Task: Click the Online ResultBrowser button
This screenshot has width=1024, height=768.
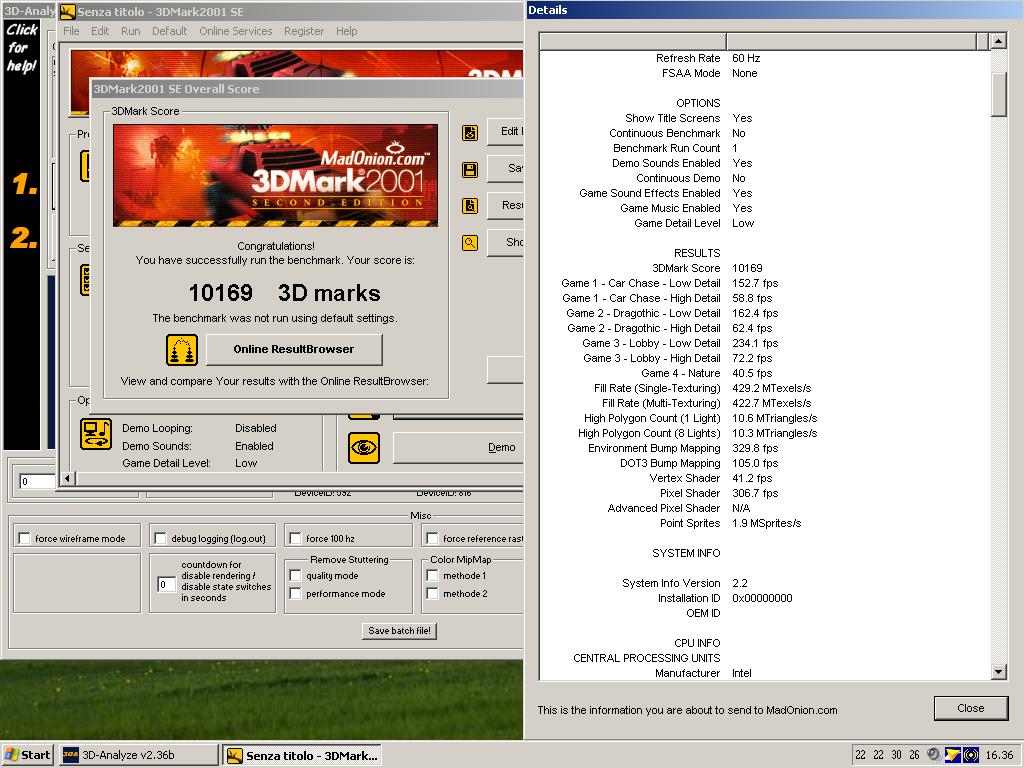Action: [294, 349]
